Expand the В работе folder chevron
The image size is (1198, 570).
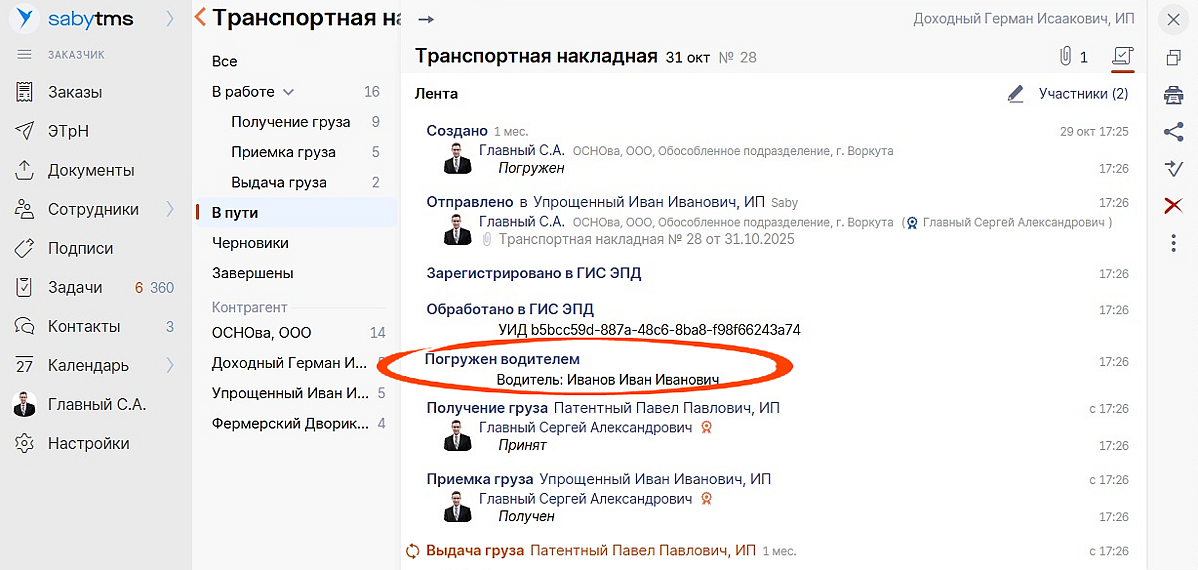(289, 92)
